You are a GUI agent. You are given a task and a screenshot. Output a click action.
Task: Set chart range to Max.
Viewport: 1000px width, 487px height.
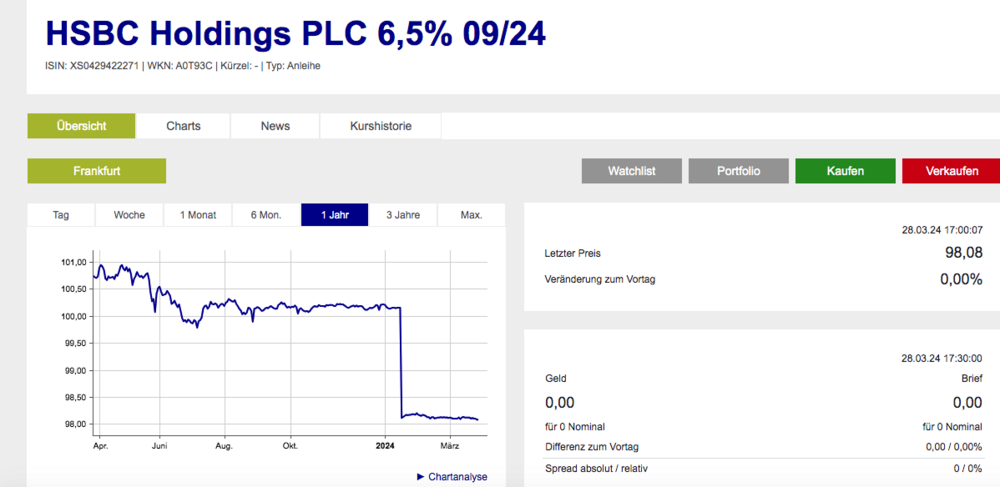click(471, 215)
